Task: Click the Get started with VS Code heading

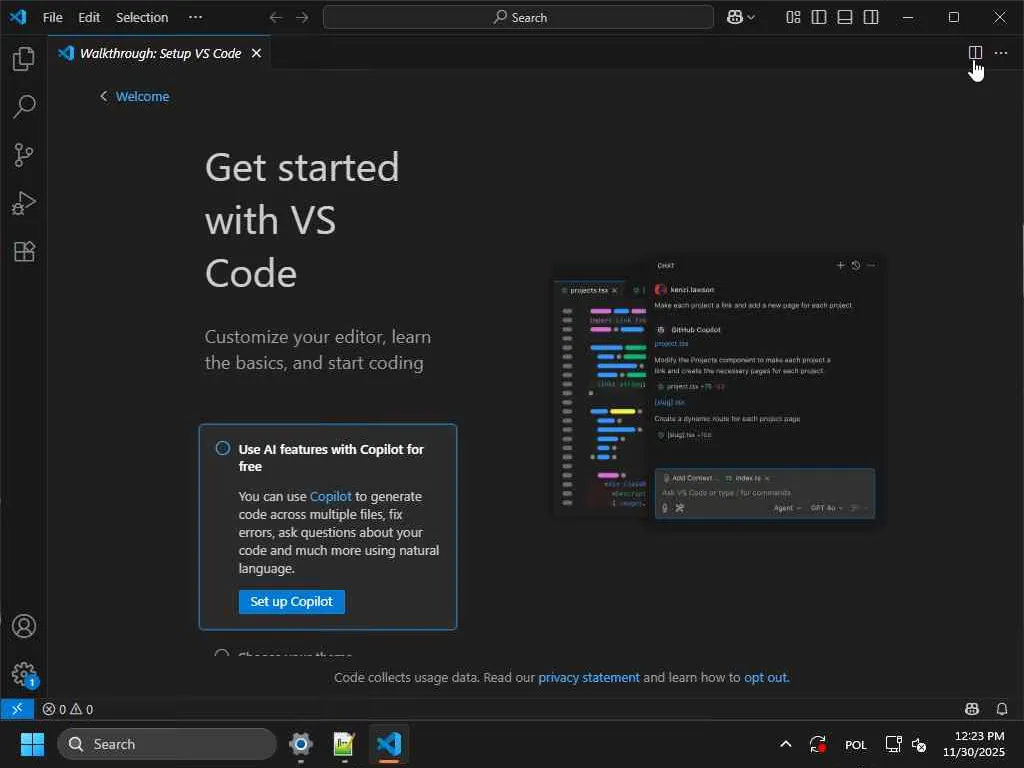Action: click(x=302, y=220)
